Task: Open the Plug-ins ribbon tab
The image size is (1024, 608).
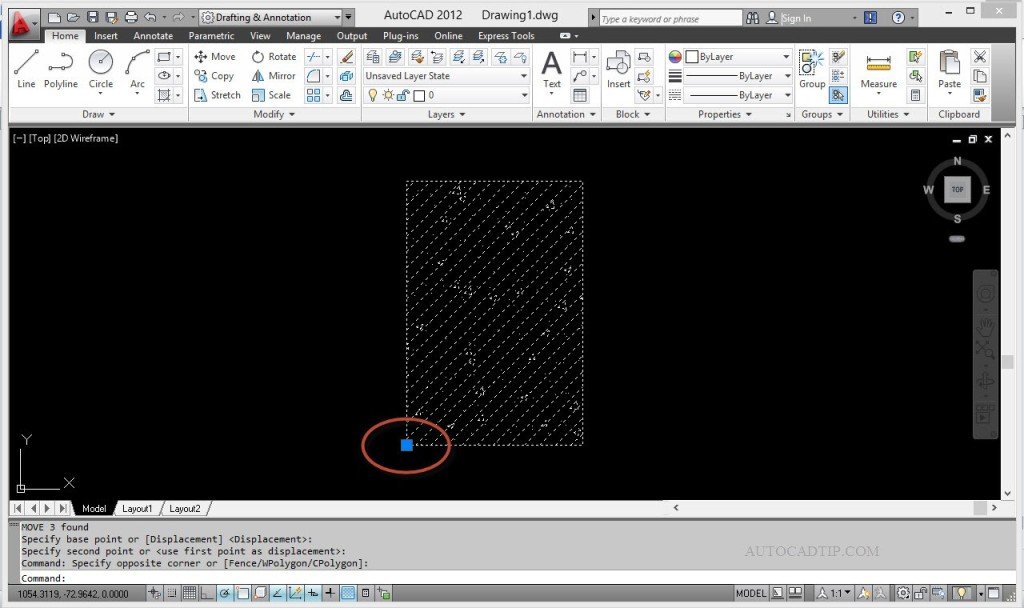Action: click(x=400, y=36)
